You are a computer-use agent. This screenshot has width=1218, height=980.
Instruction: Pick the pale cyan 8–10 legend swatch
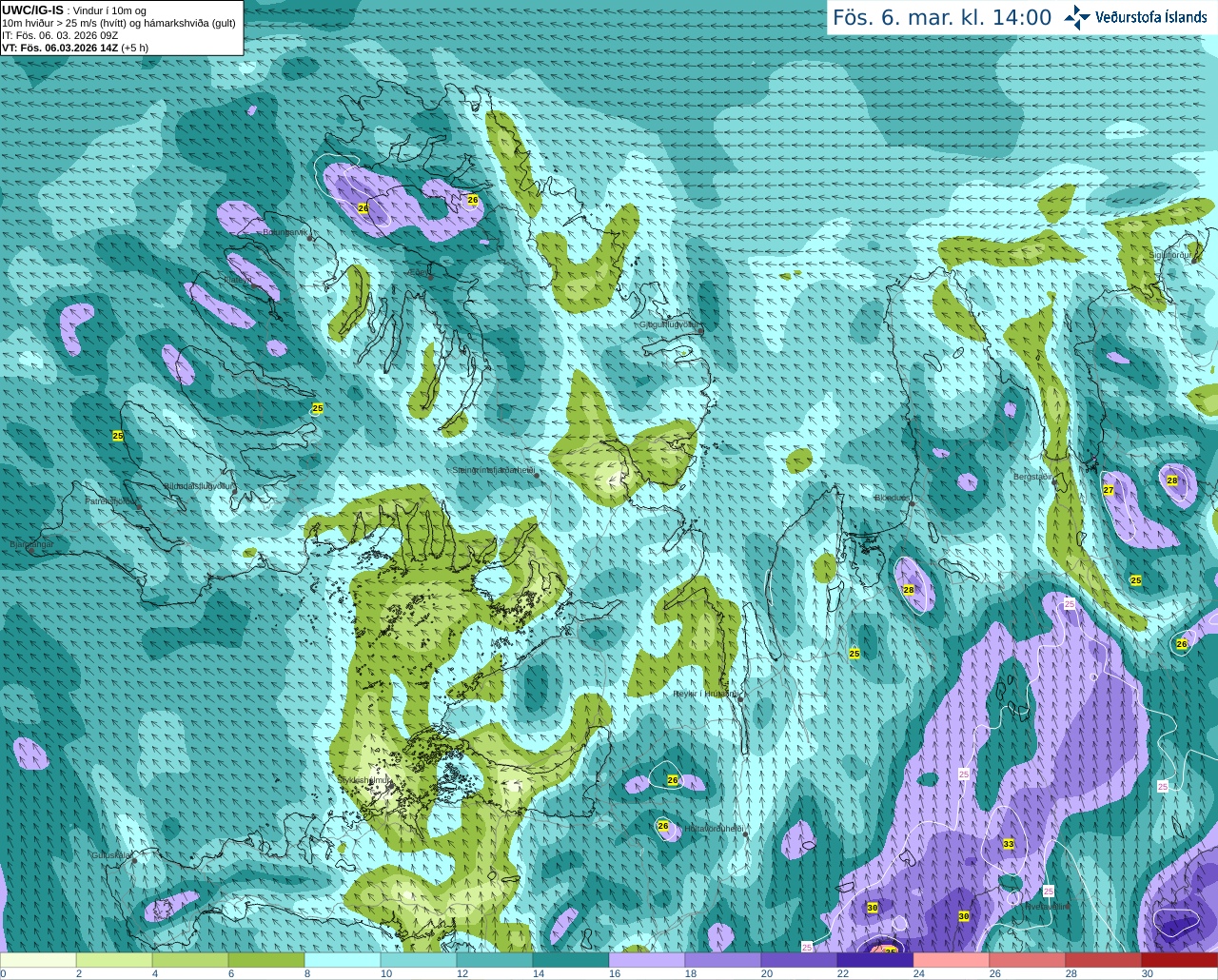coord(343,960)
